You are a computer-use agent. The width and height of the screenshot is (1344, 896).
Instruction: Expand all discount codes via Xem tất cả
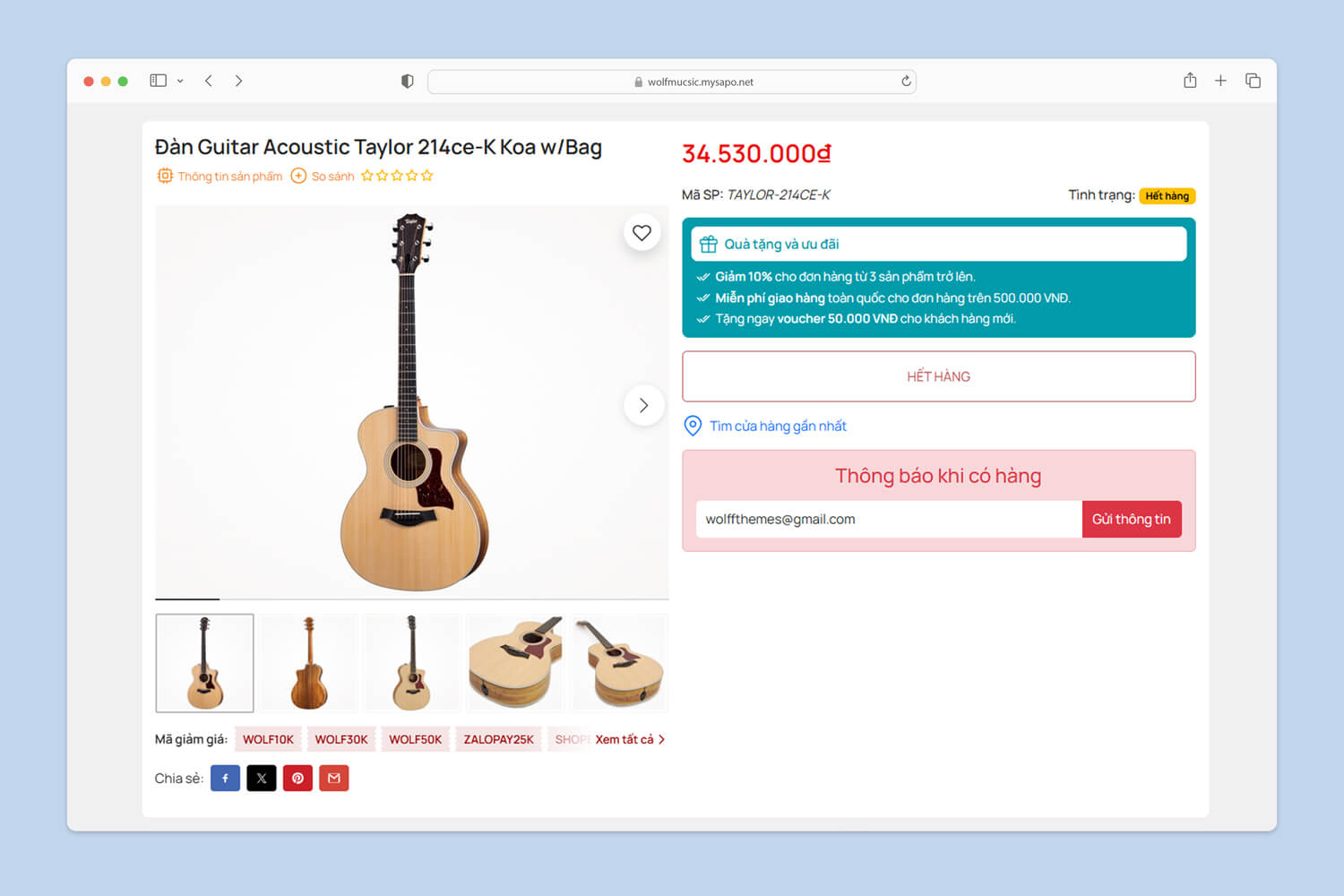pyautogui.click(x=630, y=739)
